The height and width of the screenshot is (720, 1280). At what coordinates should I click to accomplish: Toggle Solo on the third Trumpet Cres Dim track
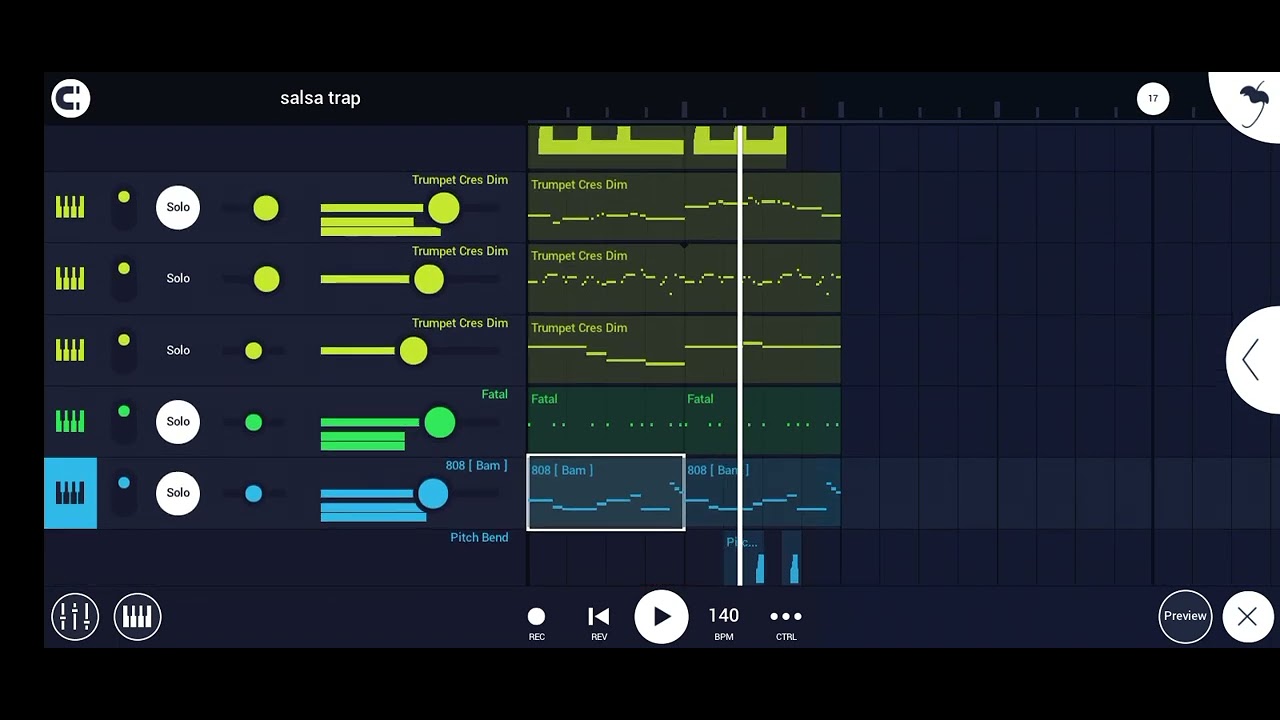pyautogui.click(x=178, y=350)
